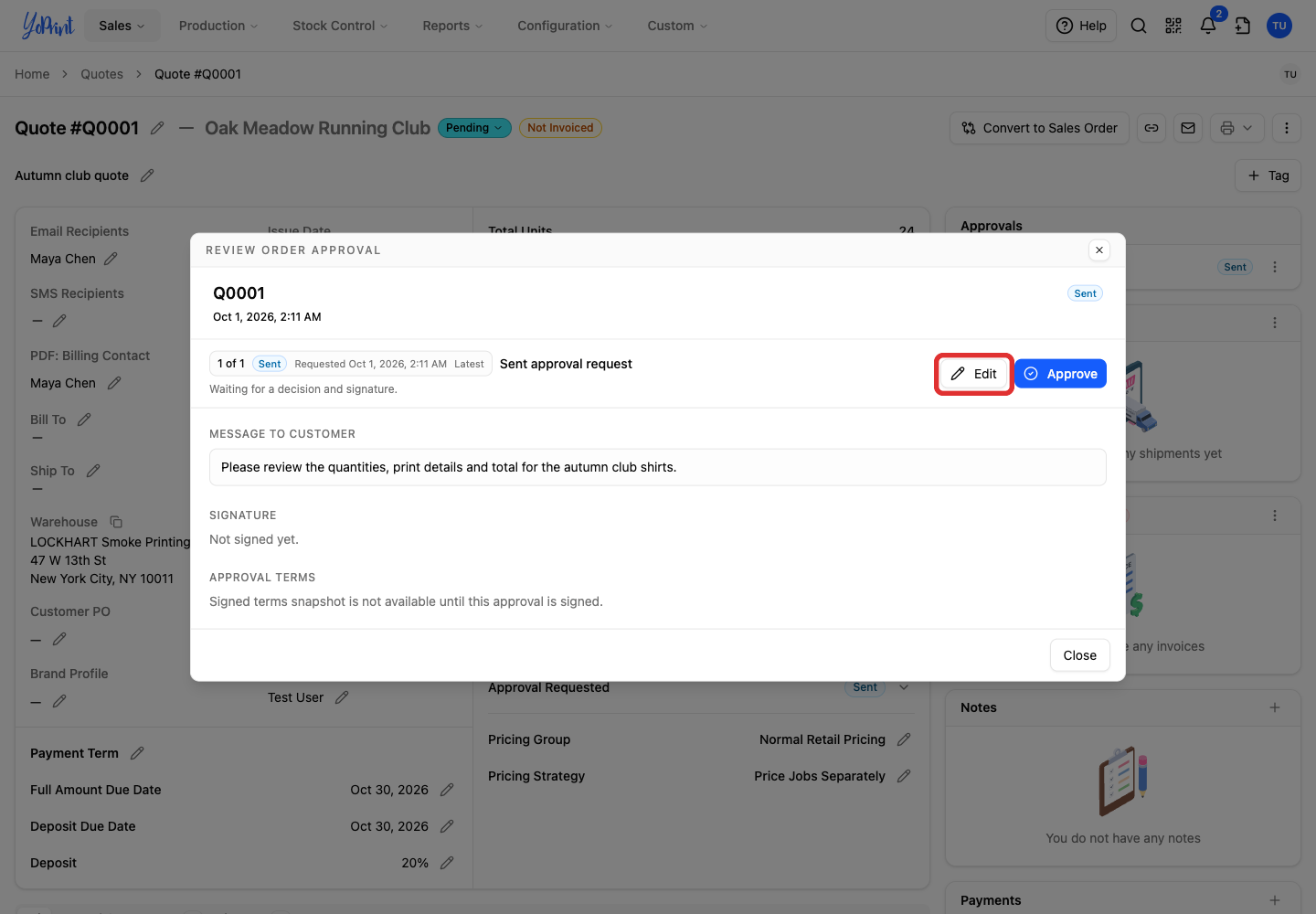Open the QR code scanner icon
This screenshot has height=914, width=1316.
tap(1173, 26)
